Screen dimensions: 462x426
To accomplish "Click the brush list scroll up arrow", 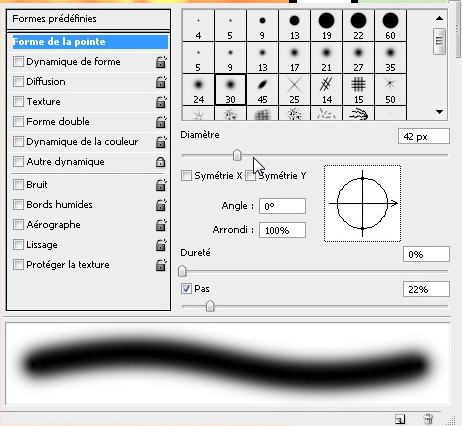I will tap(440, 18).
